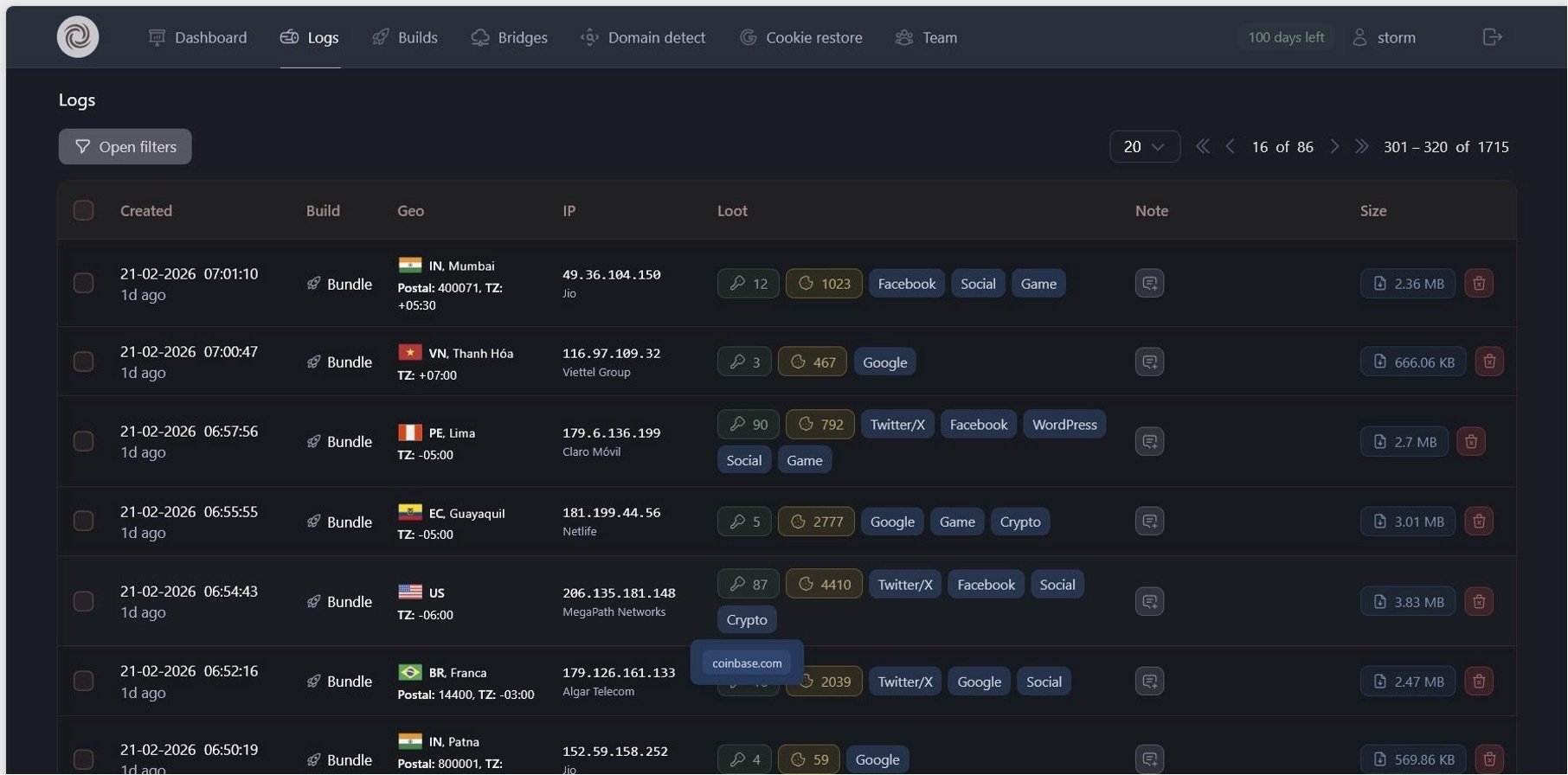Open the note icon for the Mumbai row
Viewport: 1568px width, 775px height.
pos(1149,284)
